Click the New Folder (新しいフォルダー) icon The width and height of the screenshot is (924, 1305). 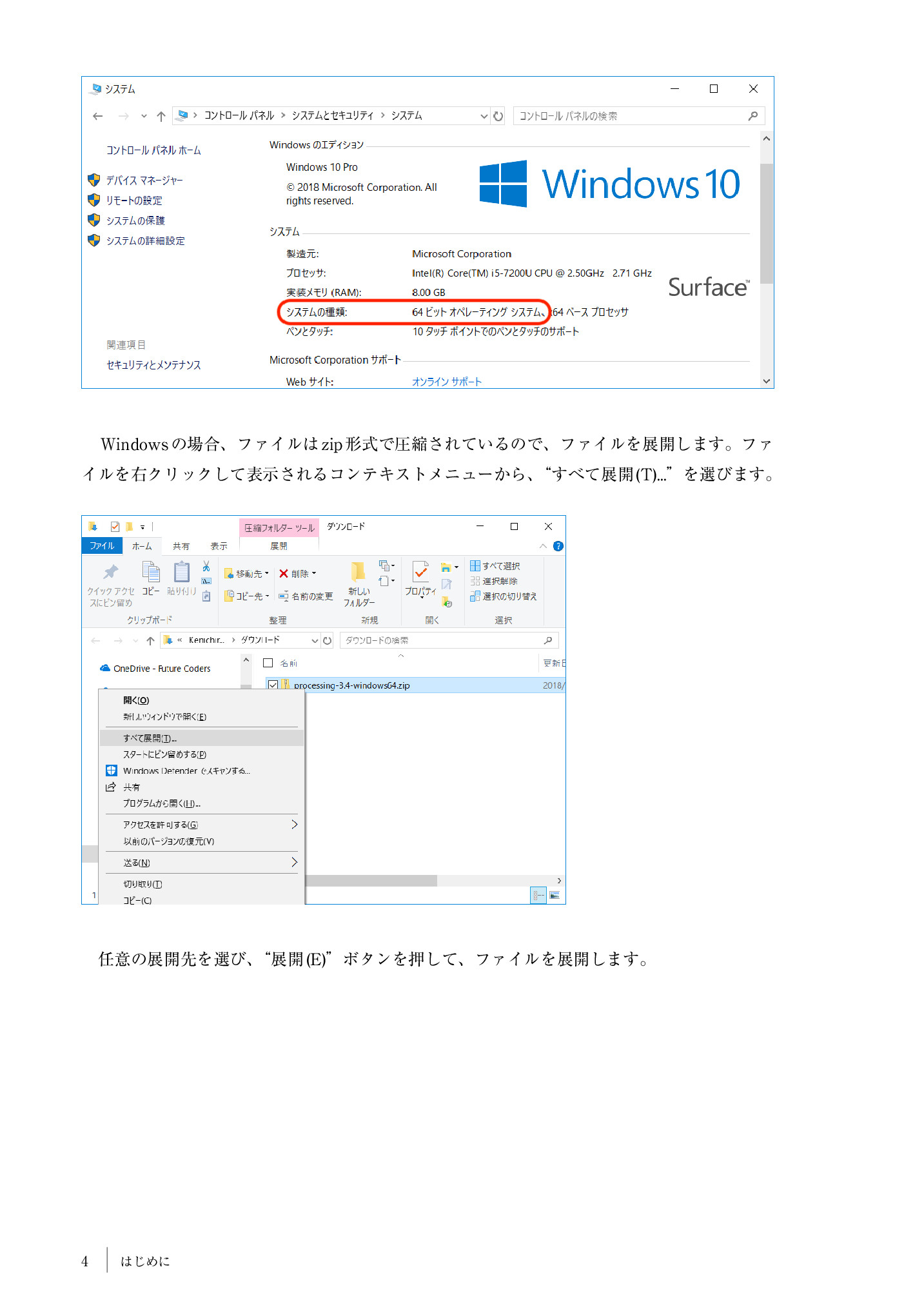(x=359, y=572)
